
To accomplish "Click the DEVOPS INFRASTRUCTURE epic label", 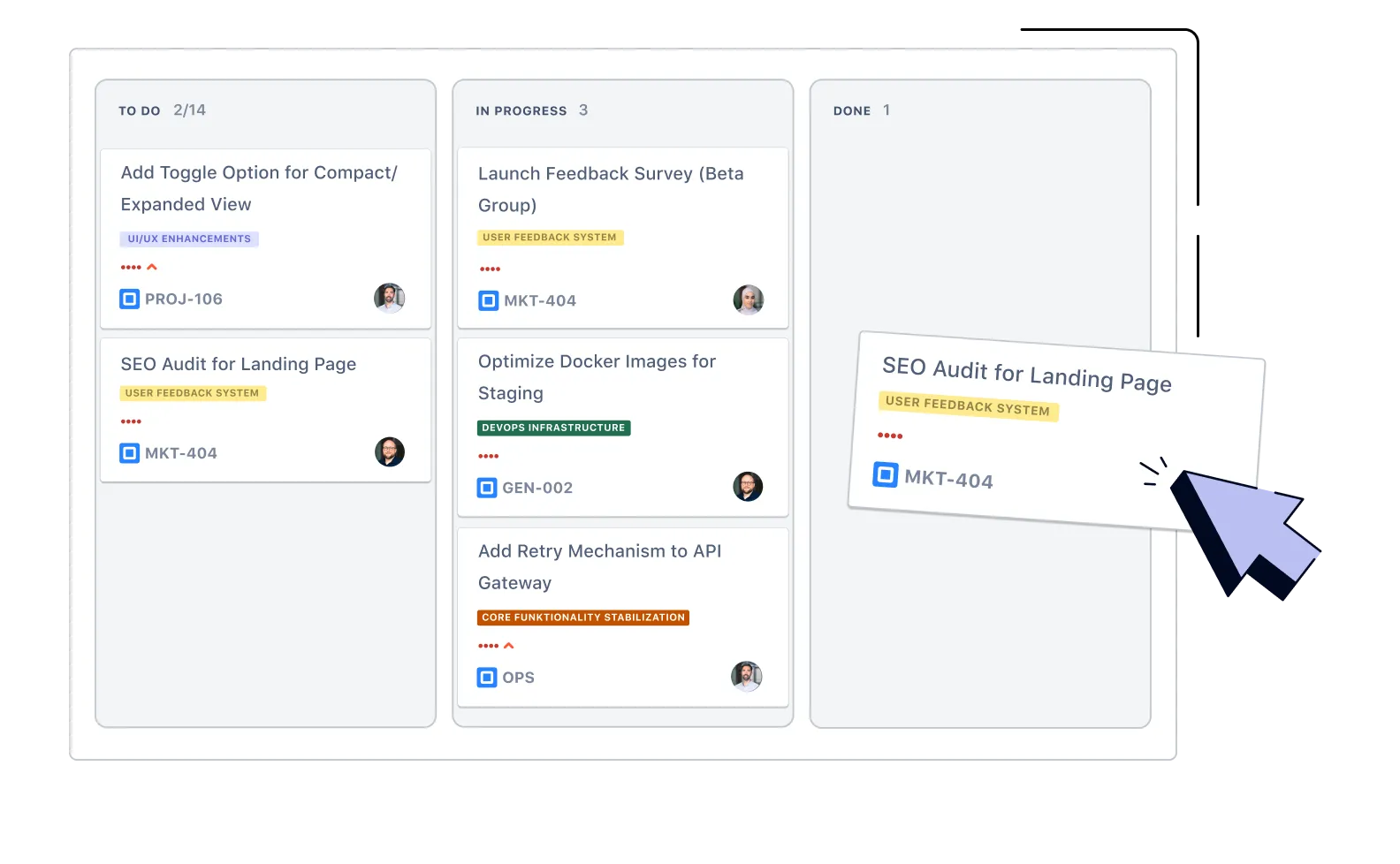I will coord(553,428).
